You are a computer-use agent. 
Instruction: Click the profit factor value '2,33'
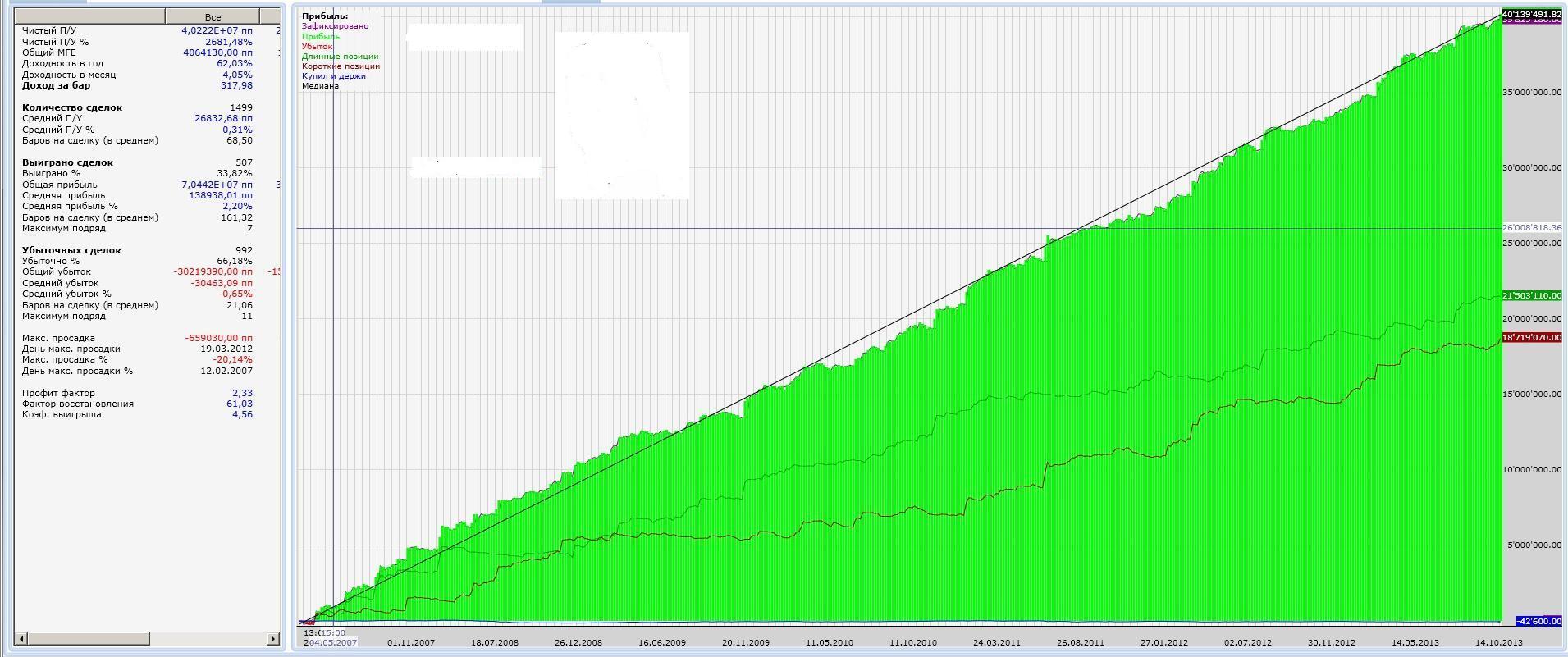(242, 393)
